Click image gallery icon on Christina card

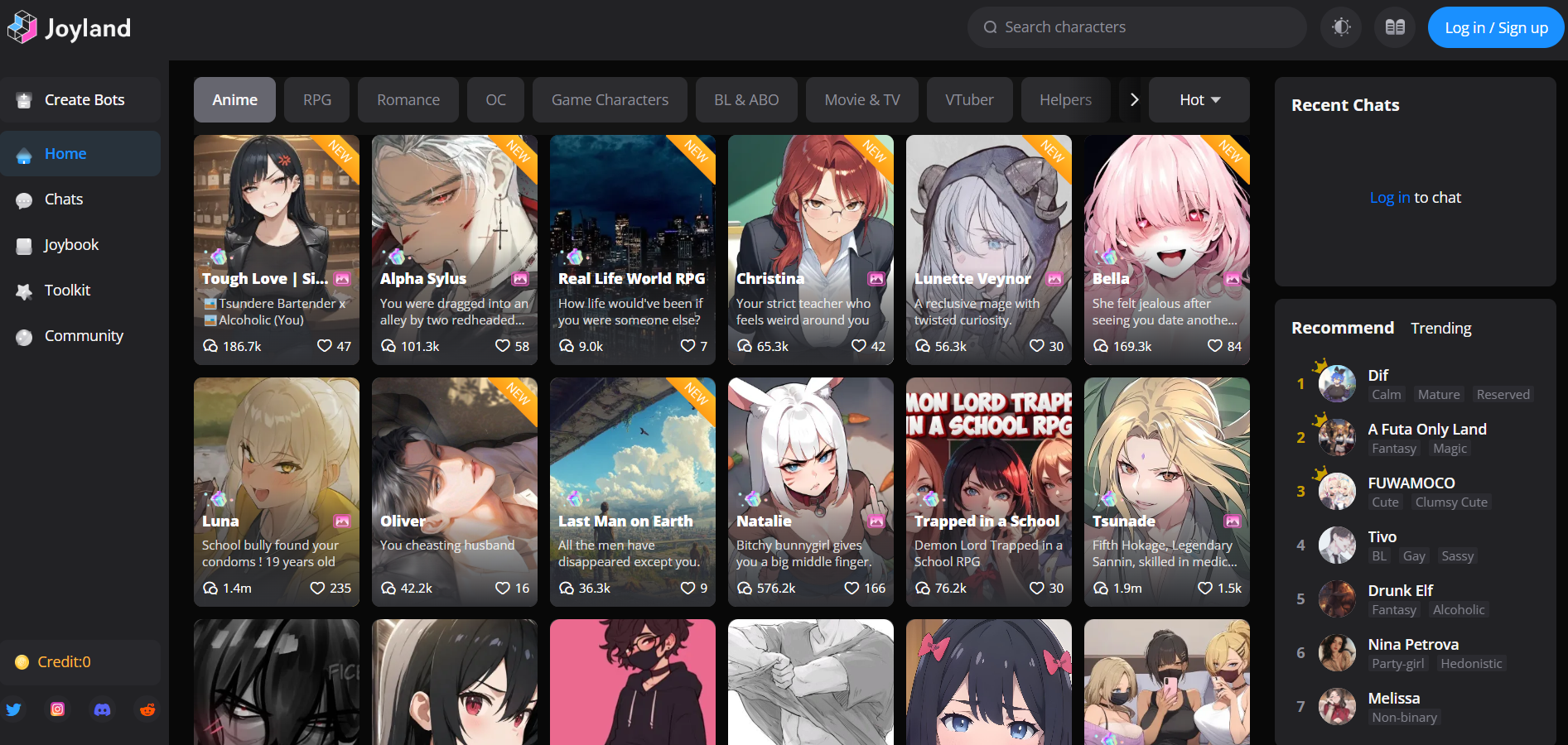876,279
